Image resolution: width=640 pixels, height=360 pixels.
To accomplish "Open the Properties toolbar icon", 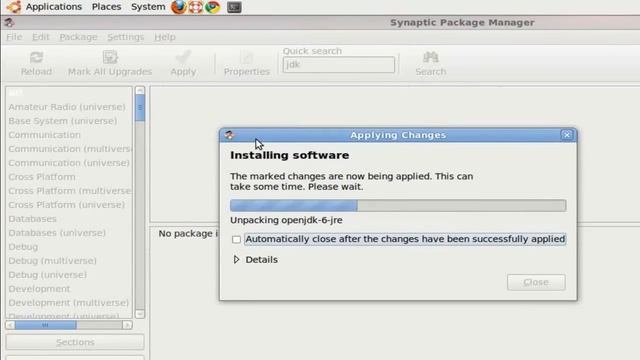I will [247, 58].
